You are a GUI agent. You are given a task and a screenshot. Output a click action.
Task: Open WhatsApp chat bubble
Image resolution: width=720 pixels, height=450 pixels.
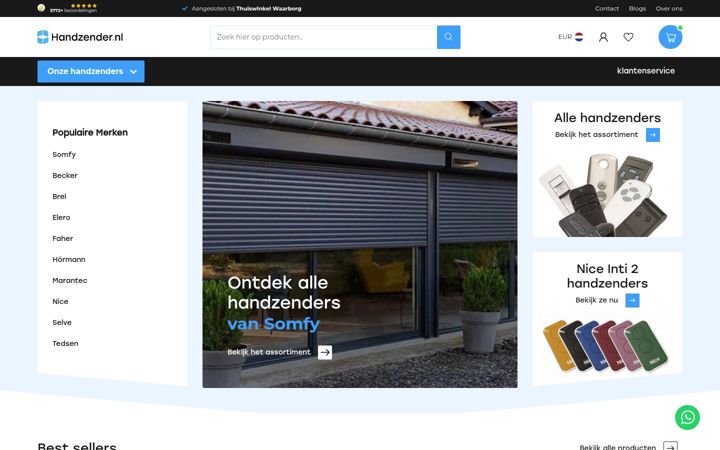(x=687, y=417)
